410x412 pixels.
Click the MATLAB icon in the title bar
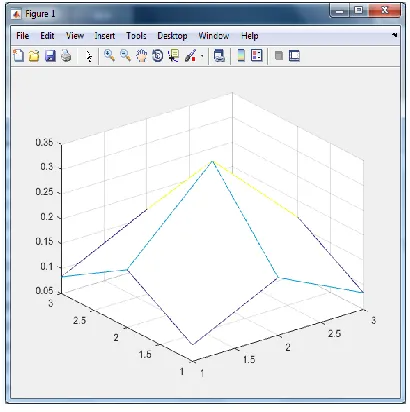pos(16,14)
